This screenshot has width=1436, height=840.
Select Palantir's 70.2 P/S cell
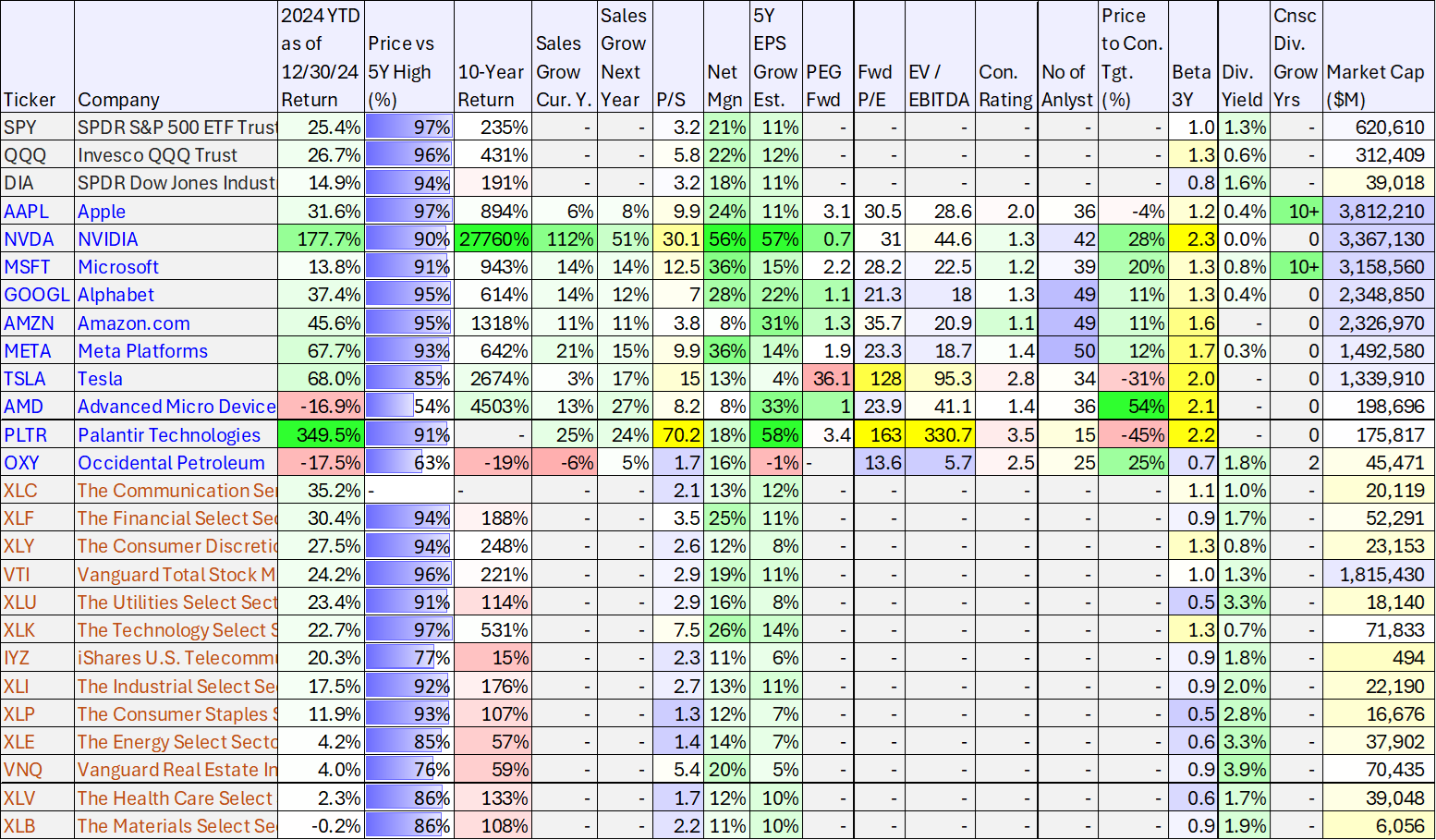pos(678,435)
